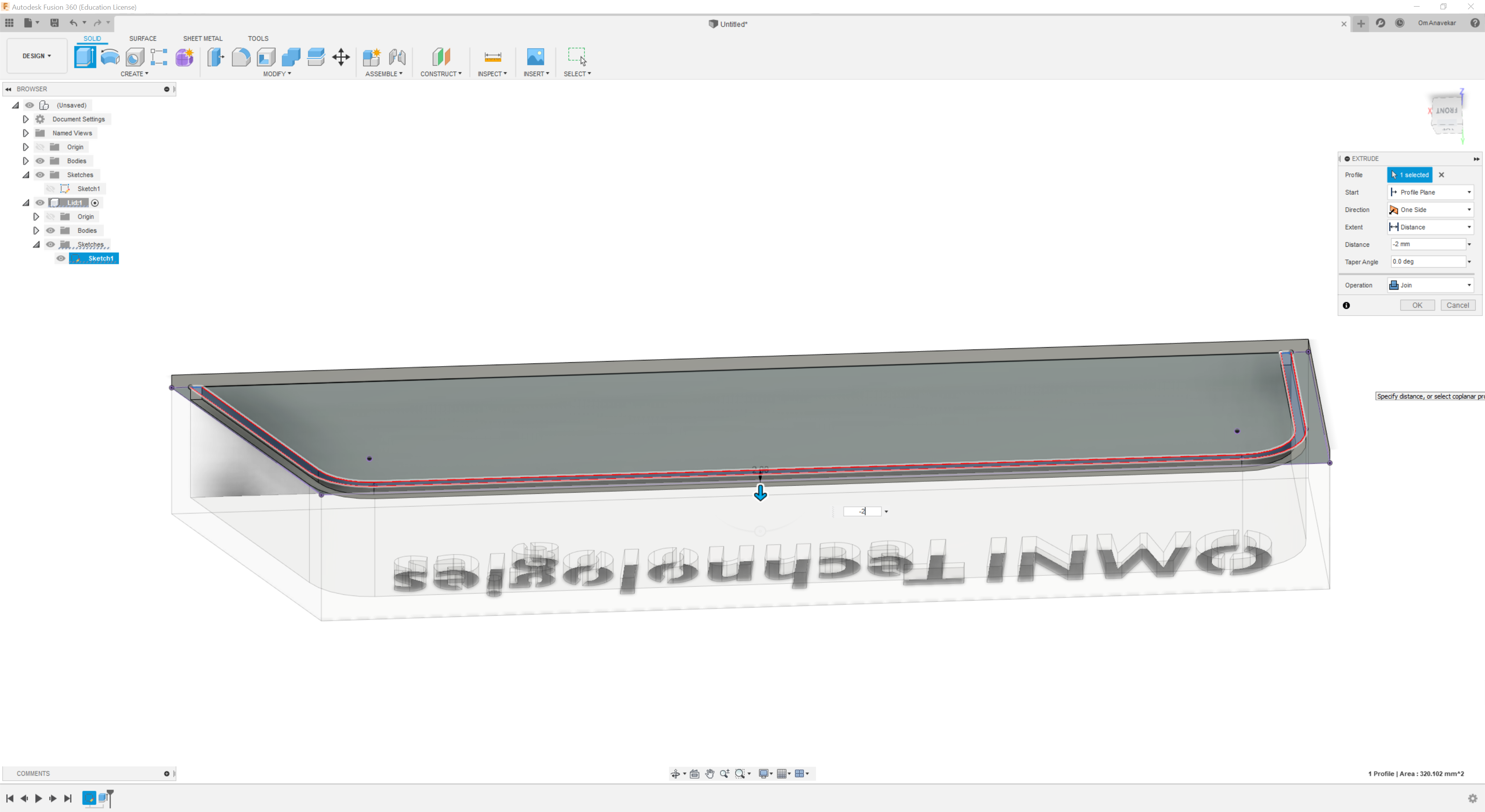Cancel the Extrude operation
This screenshot has width=1485, height=812.
[1458, 305]
